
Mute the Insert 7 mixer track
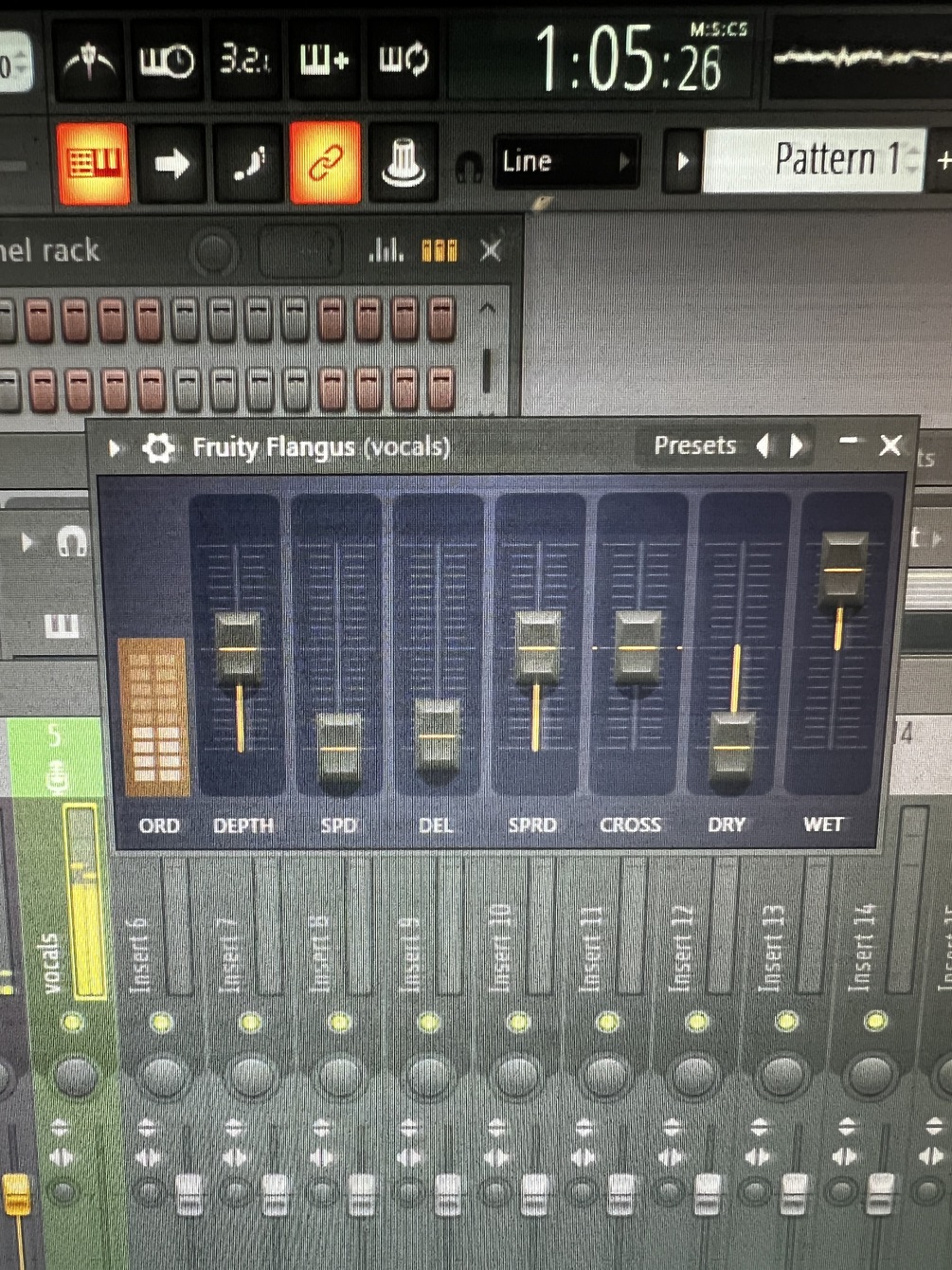pos(251,1023)
